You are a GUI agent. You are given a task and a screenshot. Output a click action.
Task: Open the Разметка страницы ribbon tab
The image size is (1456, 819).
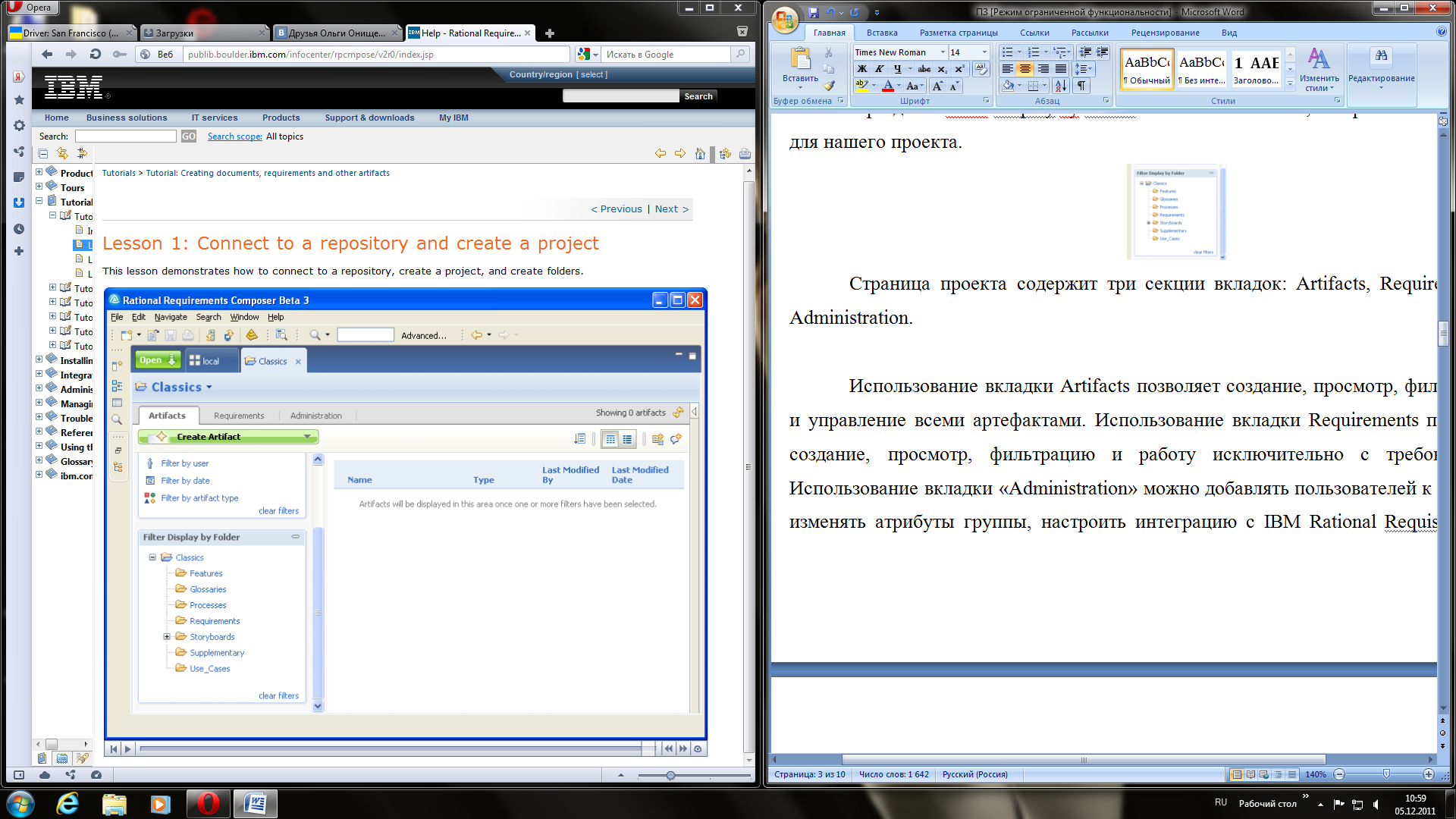coord(959,33)
